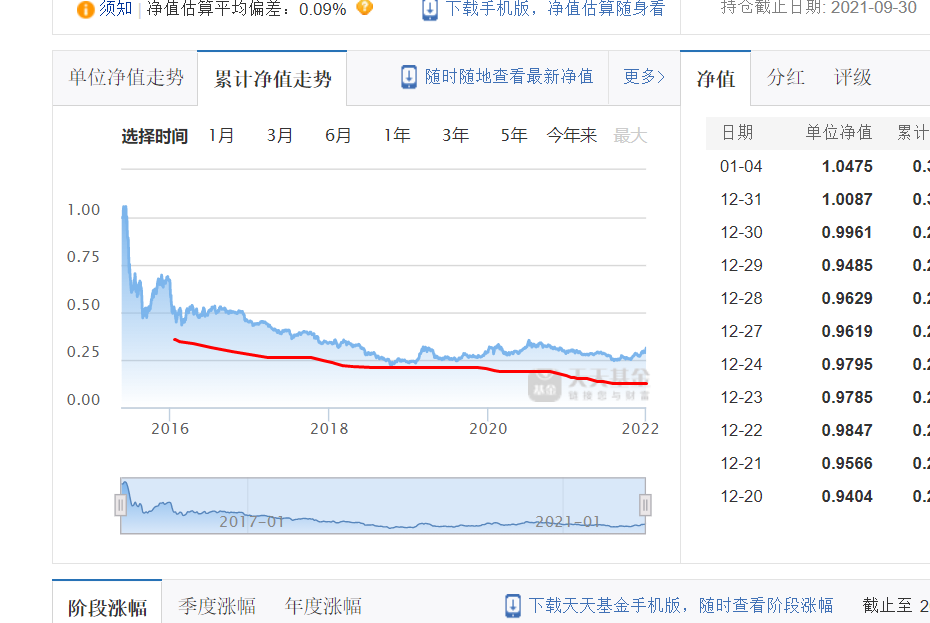Click the 12-27 date row
Screen dimensions: 930x623
click(741, 331)
